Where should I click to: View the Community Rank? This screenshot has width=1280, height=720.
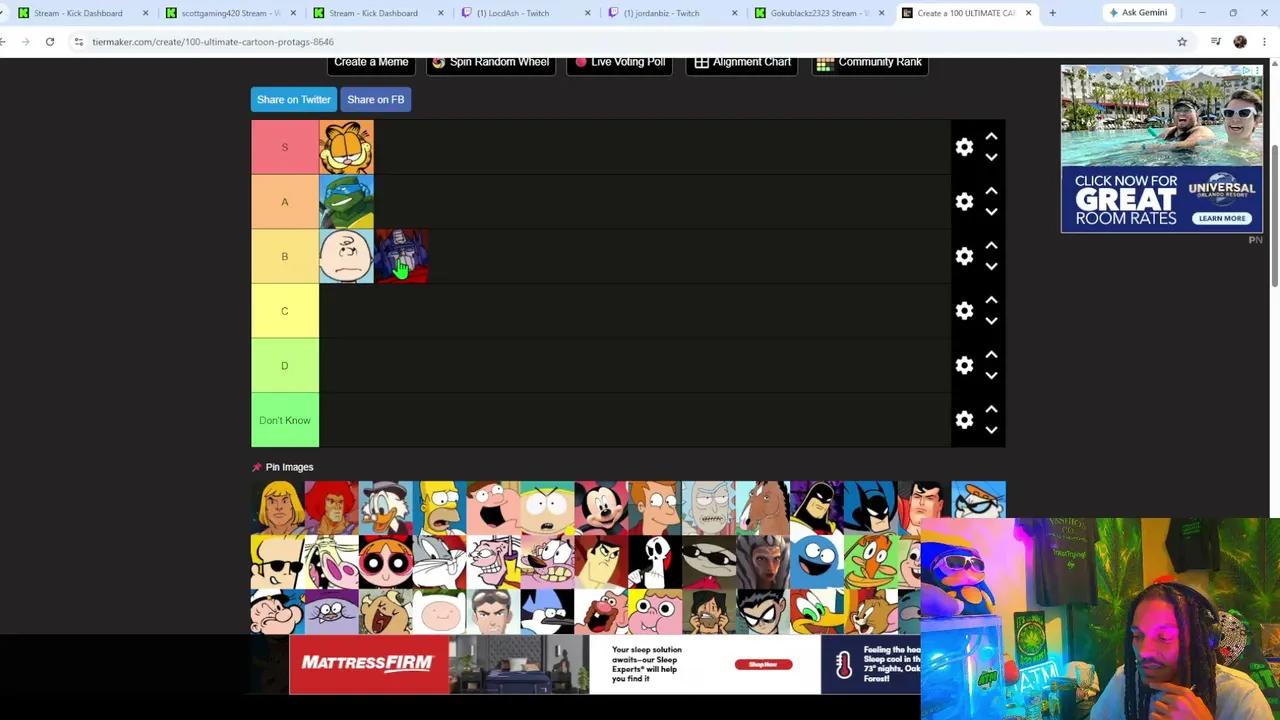pos(870,63)
